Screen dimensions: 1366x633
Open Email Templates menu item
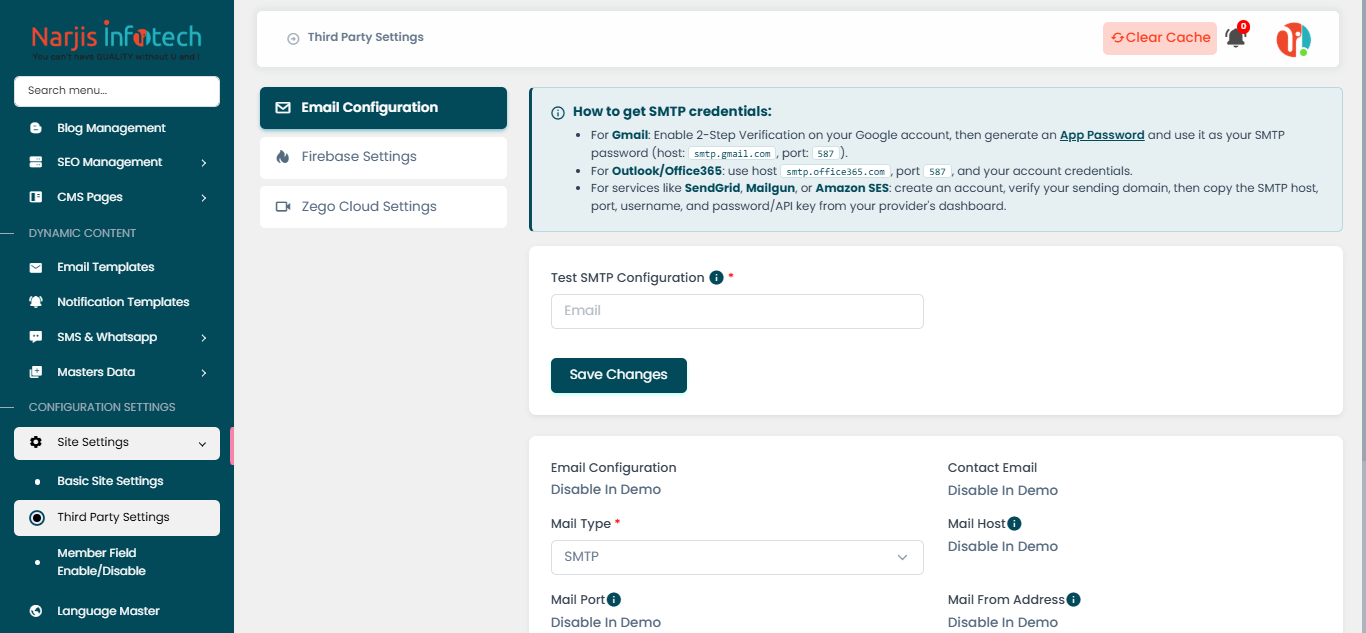pos(117,267)
